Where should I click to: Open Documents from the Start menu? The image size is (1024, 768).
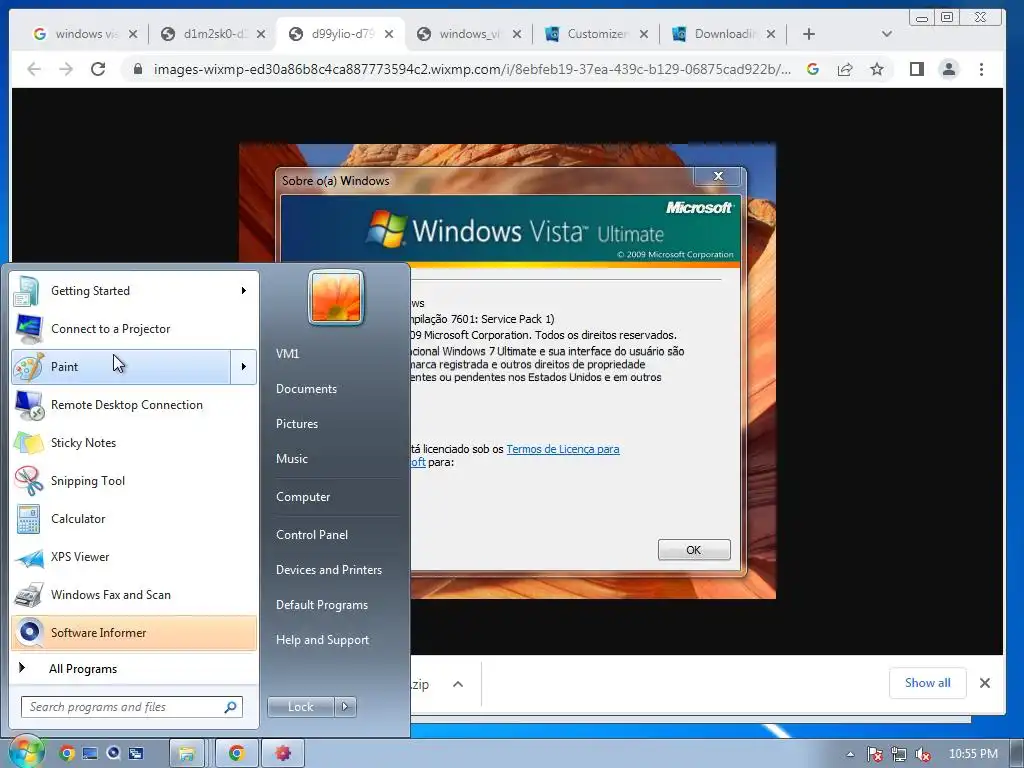[306, 389]
